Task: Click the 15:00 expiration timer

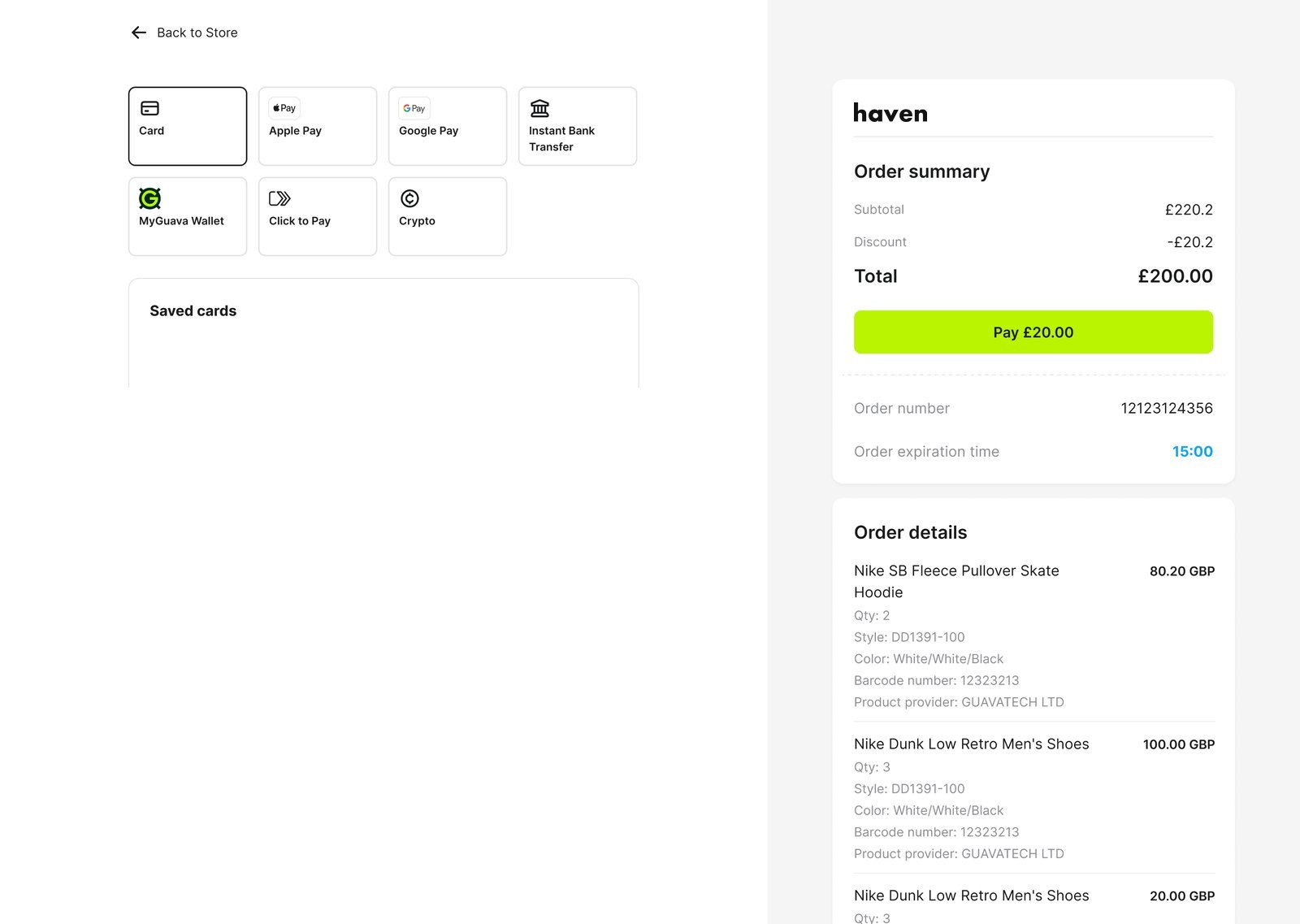Action: 1192,451
